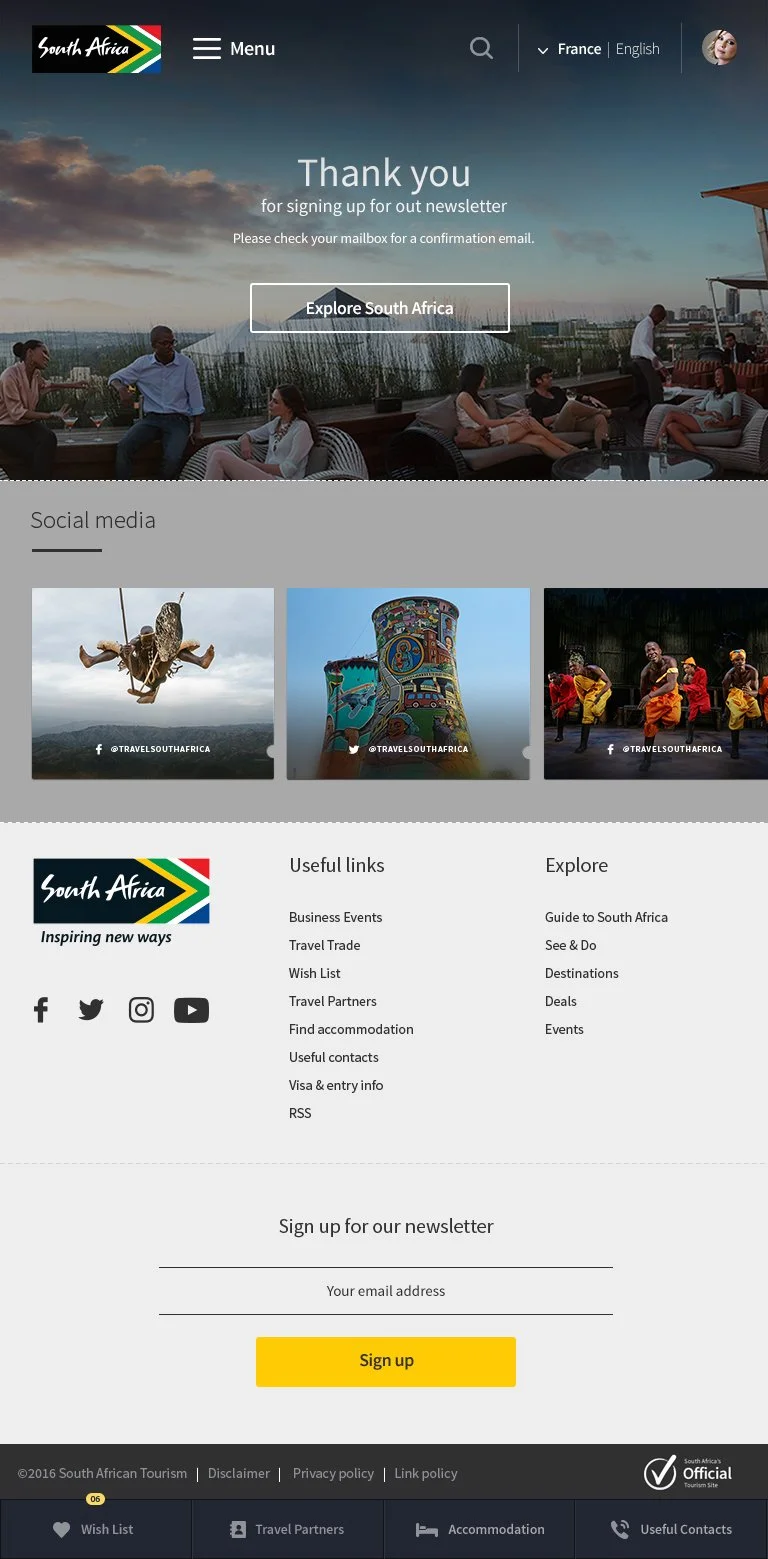The height and width of the screenshot is (1559, 768).
Task: Visit the footer Twitter icon
Action: tap(91, 1010)
